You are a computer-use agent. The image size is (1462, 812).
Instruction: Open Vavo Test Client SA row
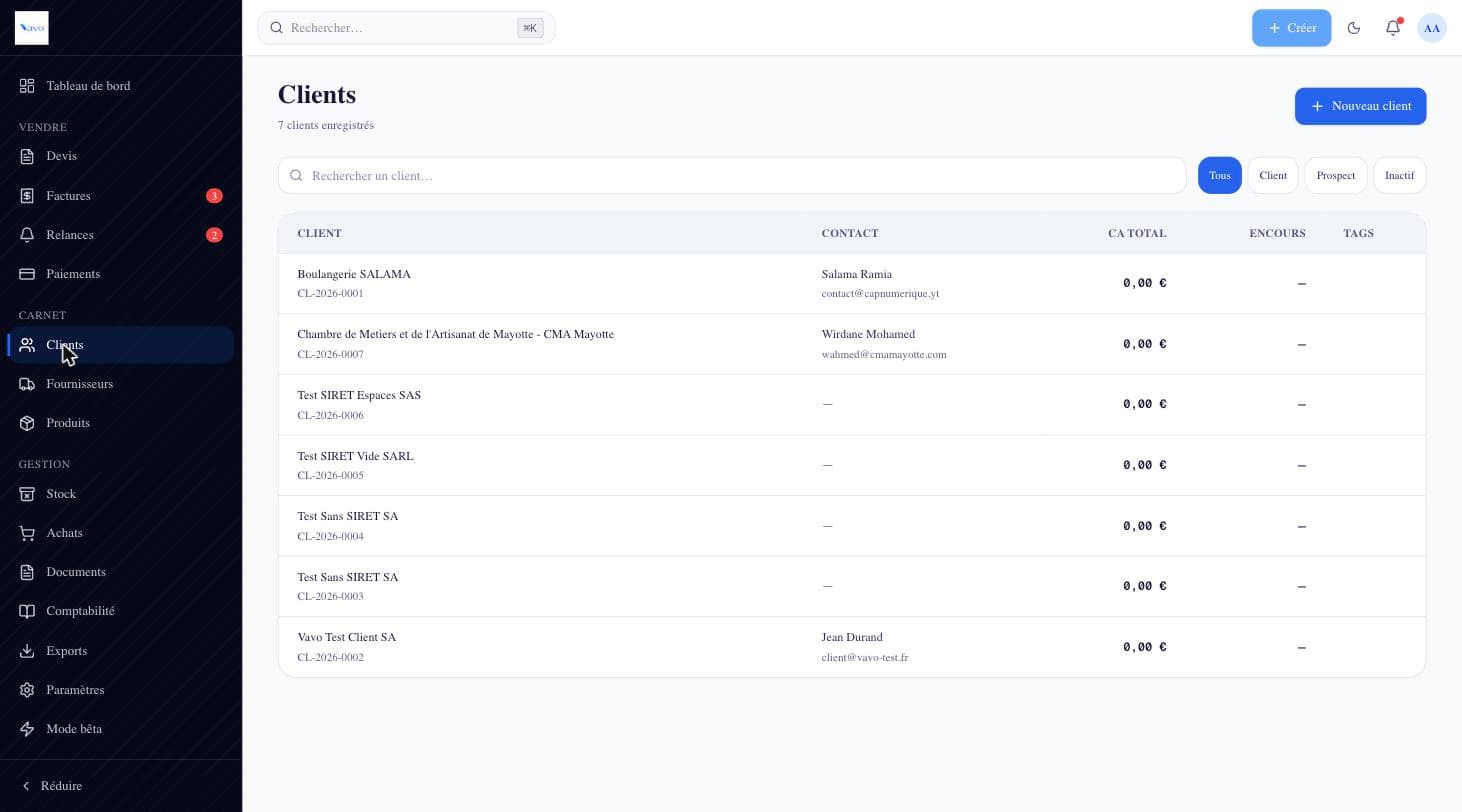(x=852, y=647)
